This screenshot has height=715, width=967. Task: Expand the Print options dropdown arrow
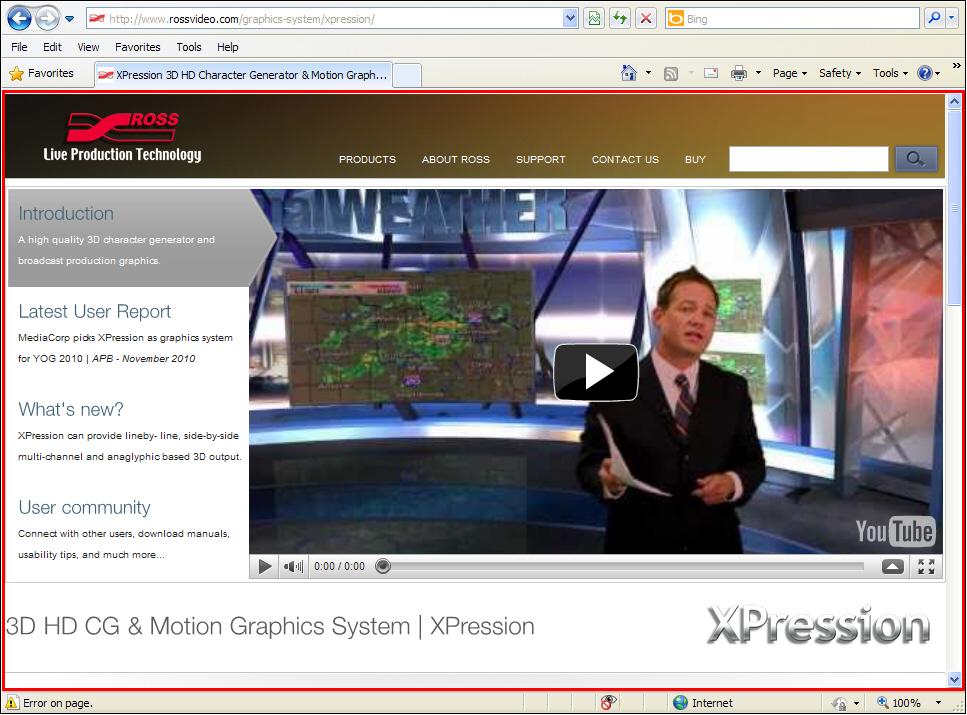pyautogui.click(x=759, y=73)
